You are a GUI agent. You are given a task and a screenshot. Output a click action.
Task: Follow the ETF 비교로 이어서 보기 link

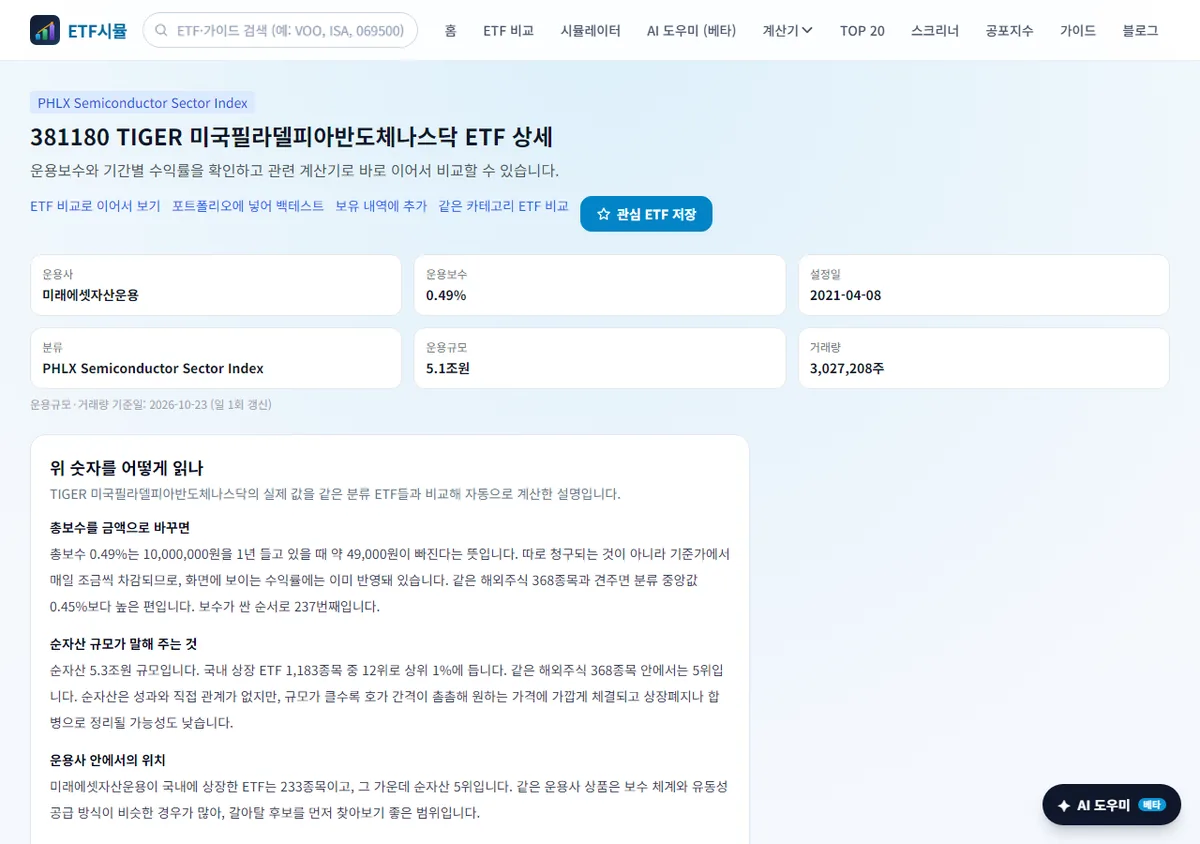(x=95, y=206)
